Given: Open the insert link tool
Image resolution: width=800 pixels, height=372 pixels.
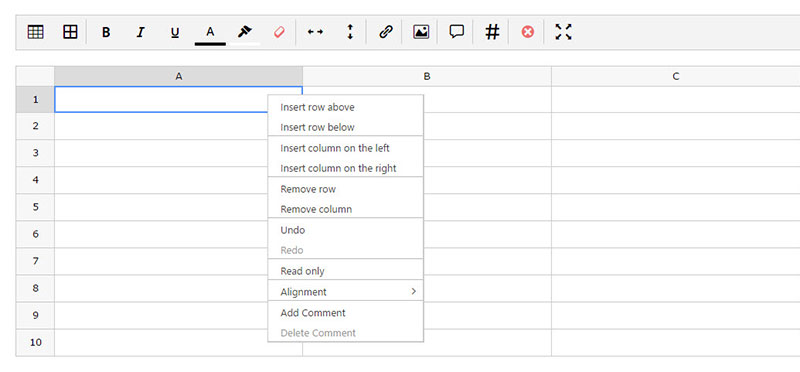Looking at the screenshot, I should pos(386,32).
